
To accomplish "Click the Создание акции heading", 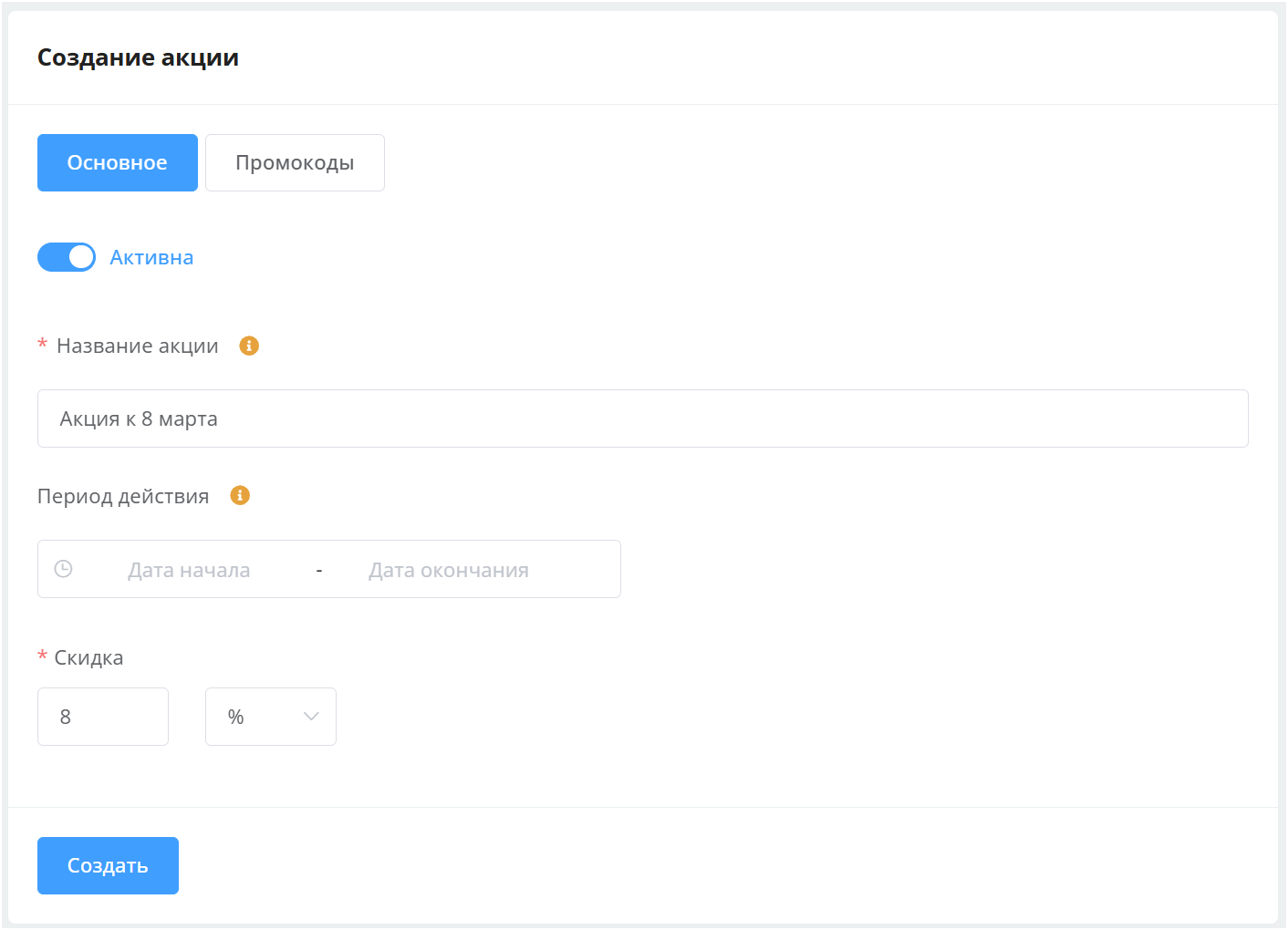I will coord(138,57).
